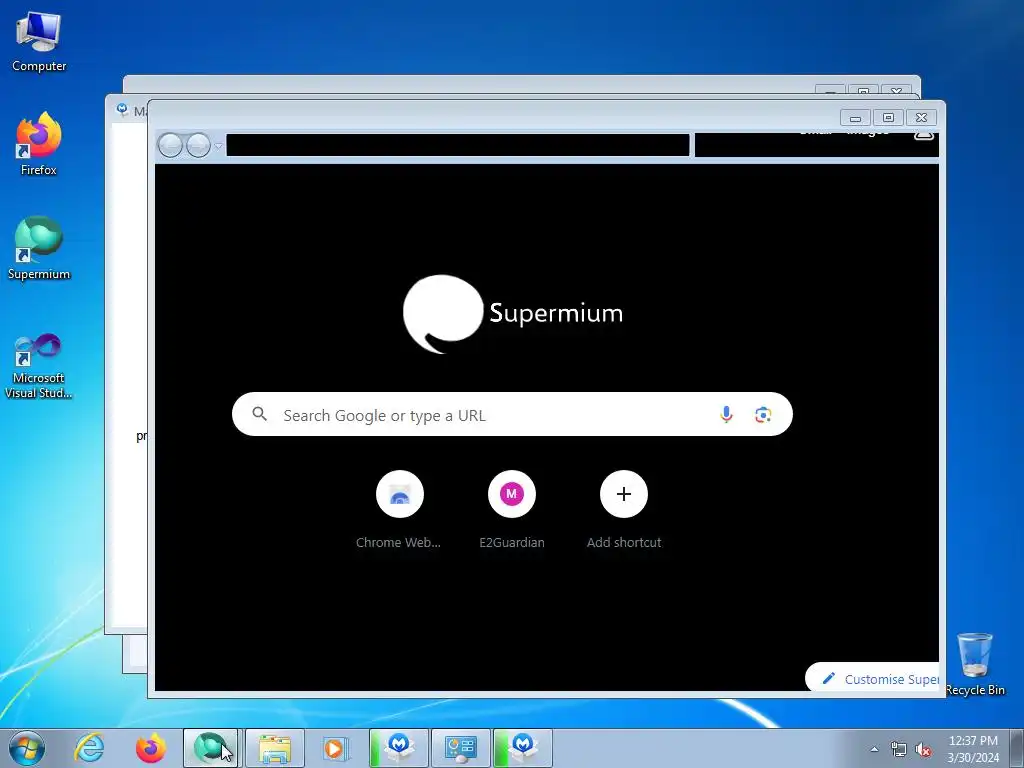This screenshot has height=768, width=1024.
Task: Select the Recycle Bin desktop icon
Action: click(975, 664)
